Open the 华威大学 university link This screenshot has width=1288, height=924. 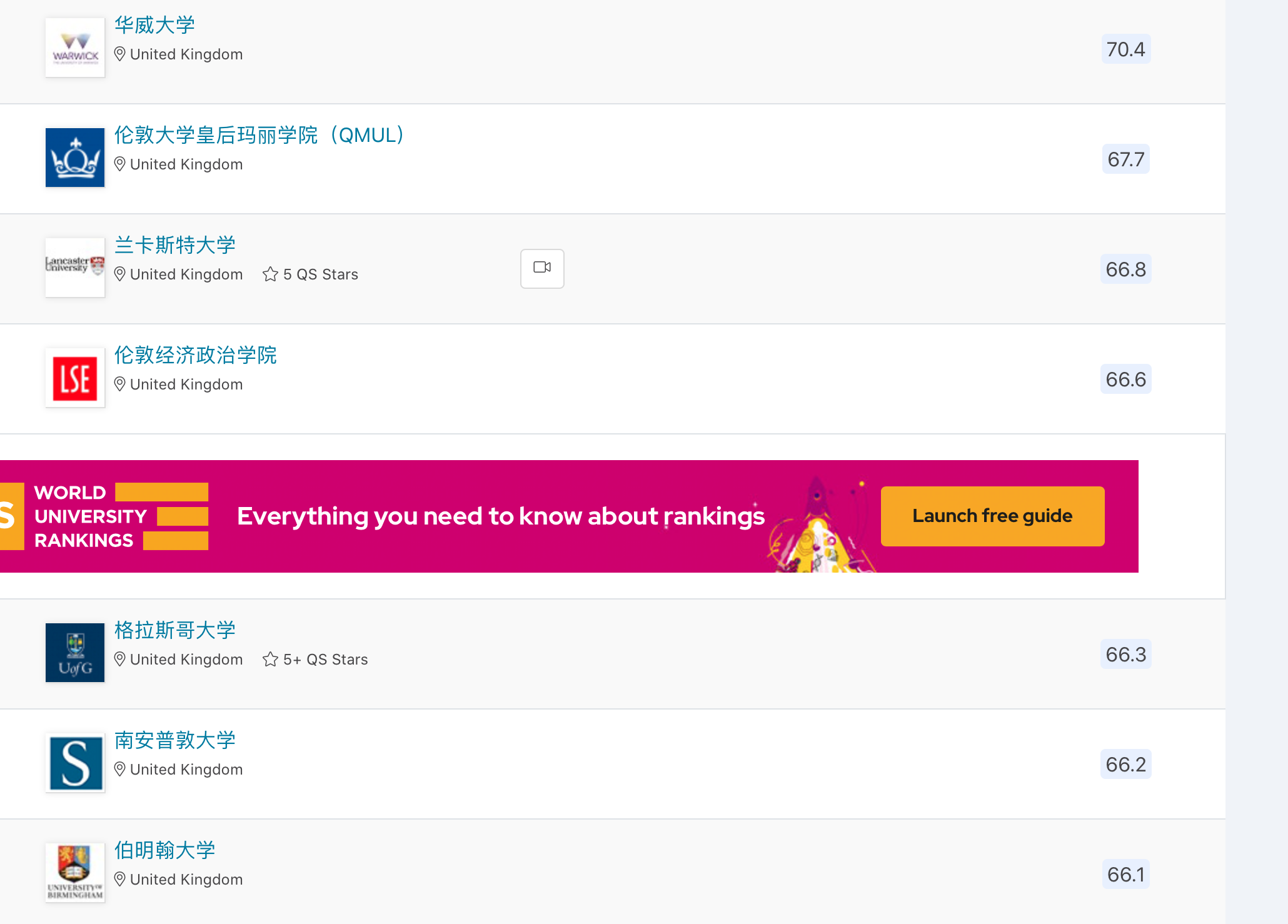point(154,25)
